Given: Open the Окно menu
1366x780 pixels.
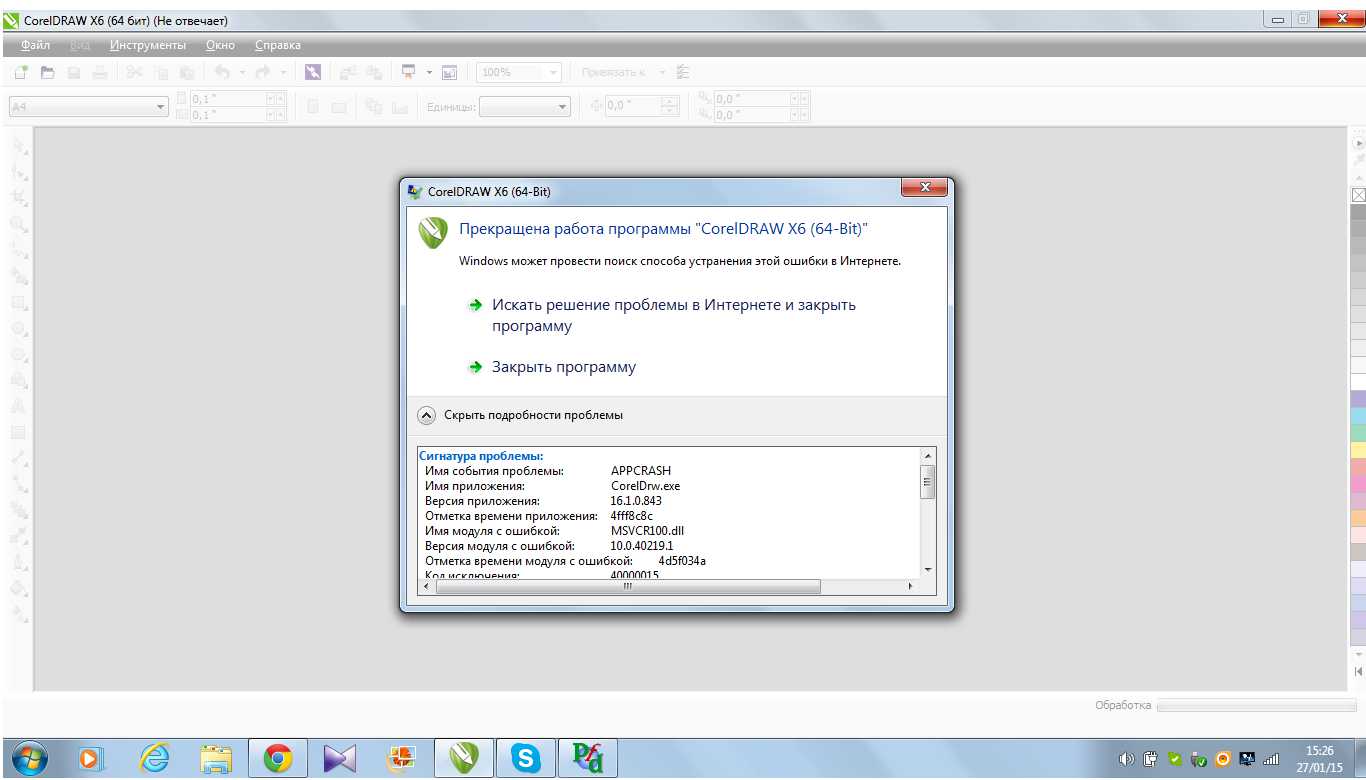Looking at the screenshot, I should click(x=220, y=45).
